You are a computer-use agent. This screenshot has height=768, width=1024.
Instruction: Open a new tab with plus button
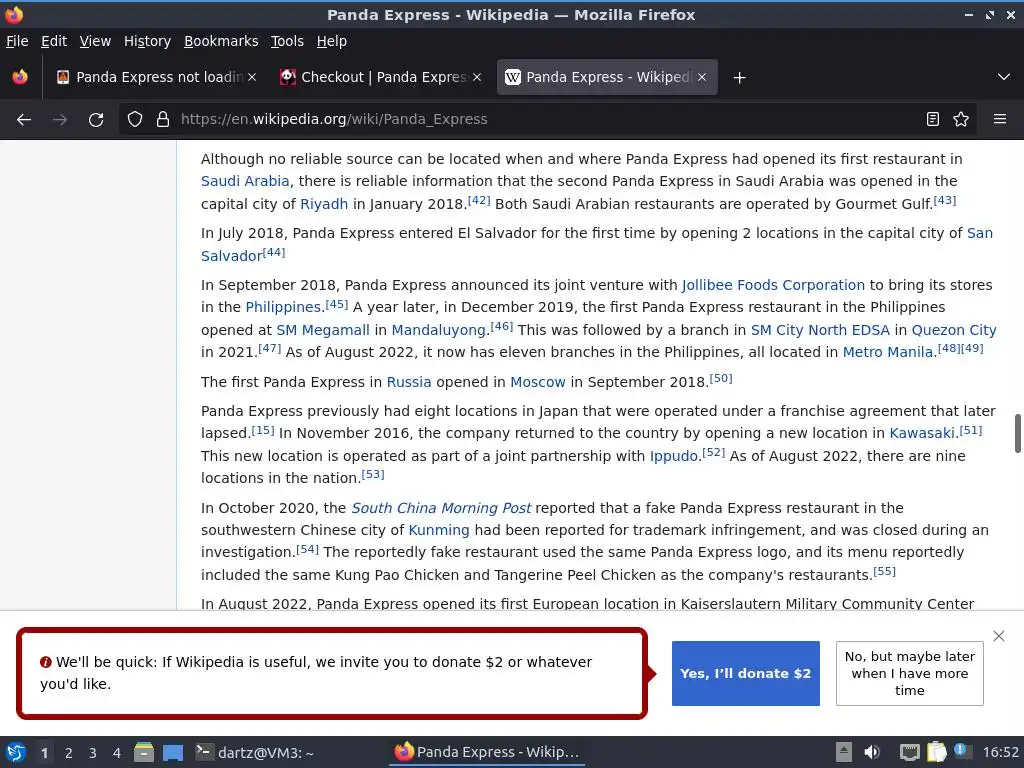[739, 78]
